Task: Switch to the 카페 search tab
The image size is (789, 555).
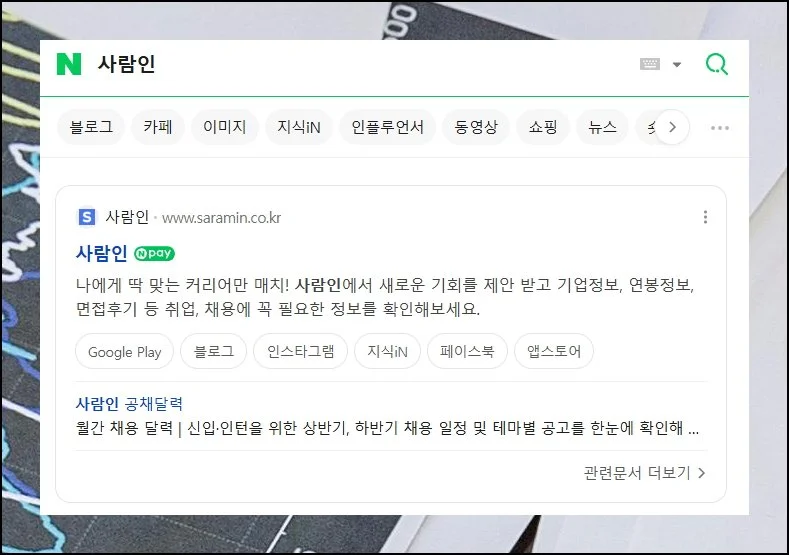Action: coord(157,127)
